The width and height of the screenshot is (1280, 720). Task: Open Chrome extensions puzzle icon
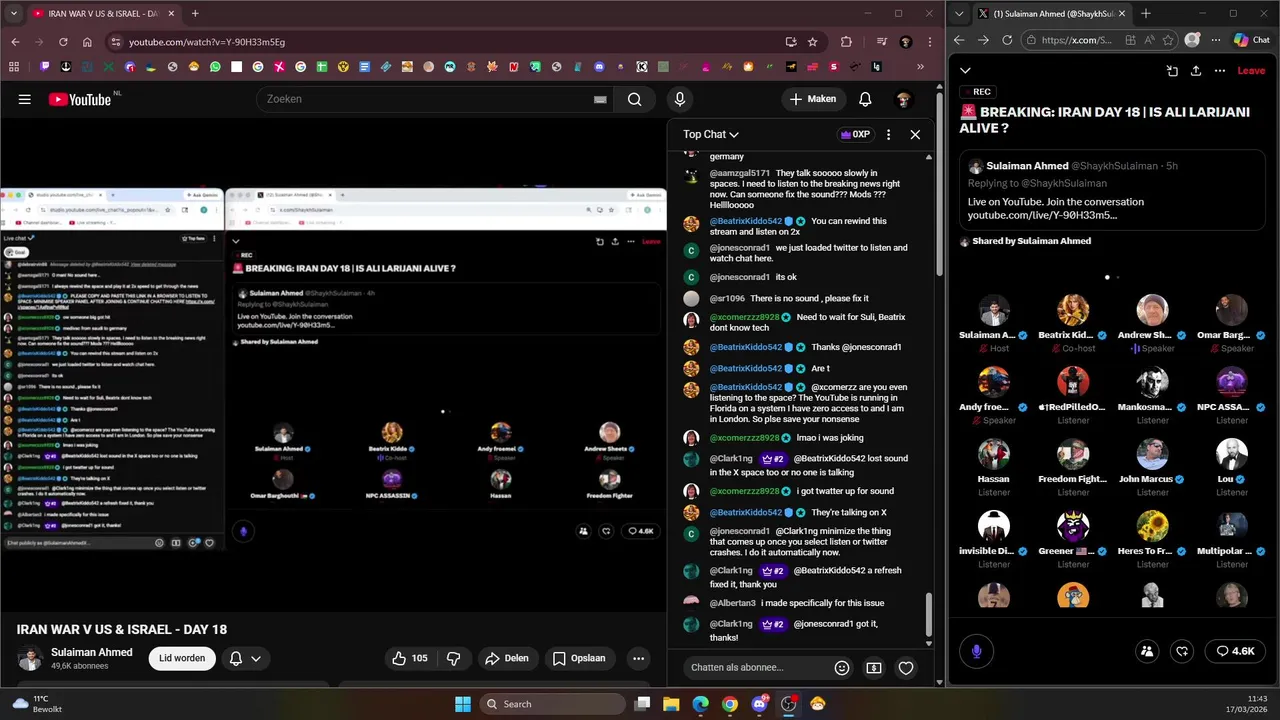pos(846,42)
